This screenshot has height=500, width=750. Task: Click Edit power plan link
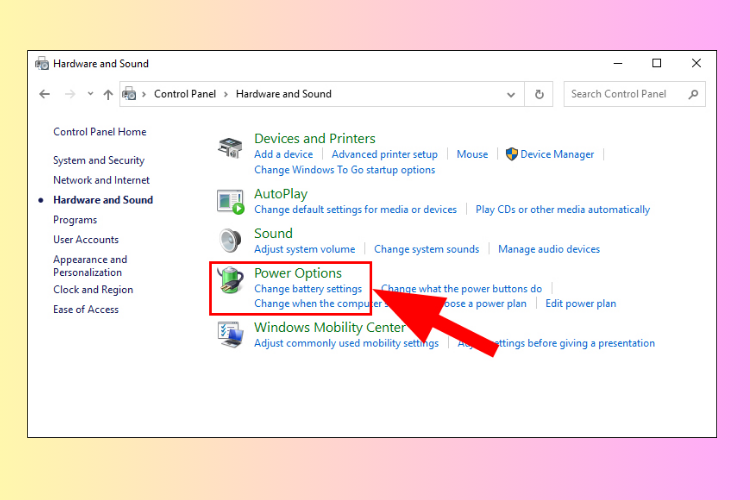tap(581, 304)
